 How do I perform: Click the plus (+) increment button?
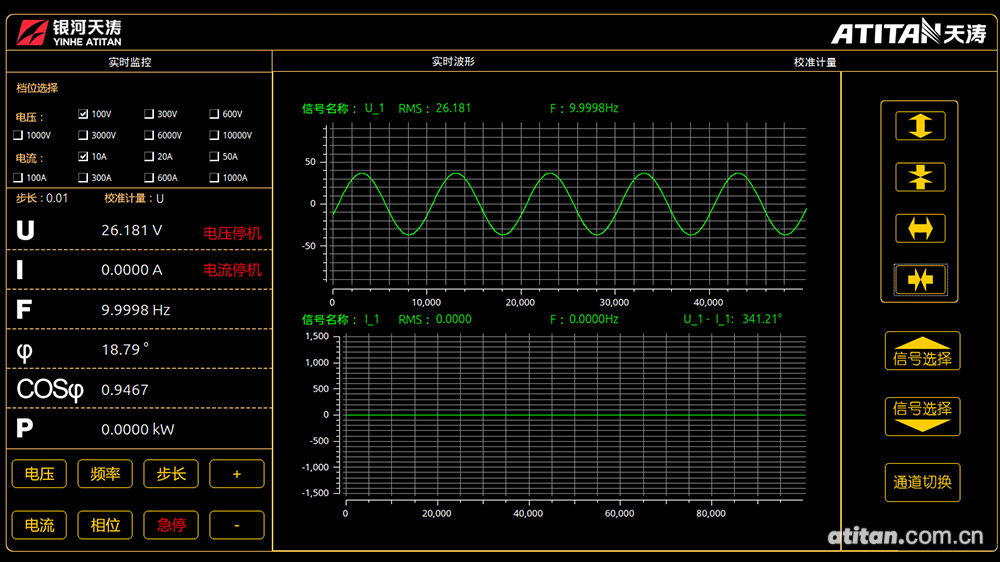click(x=237, y=474)
